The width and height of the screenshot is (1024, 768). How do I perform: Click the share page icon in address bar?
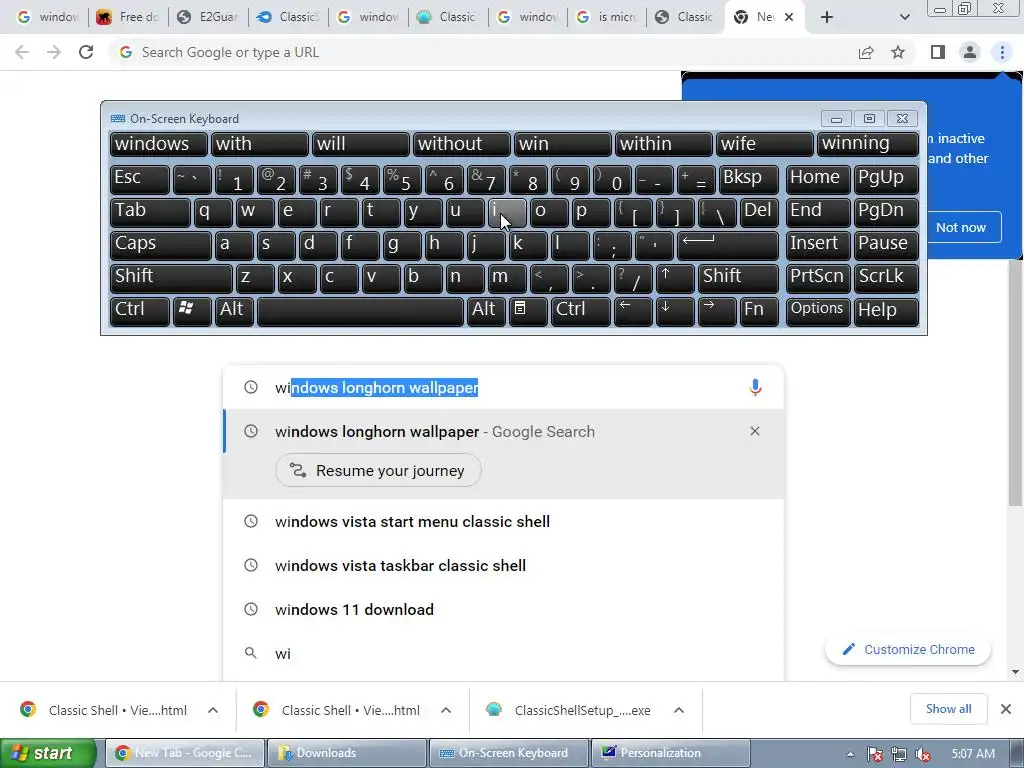(866, 52)
